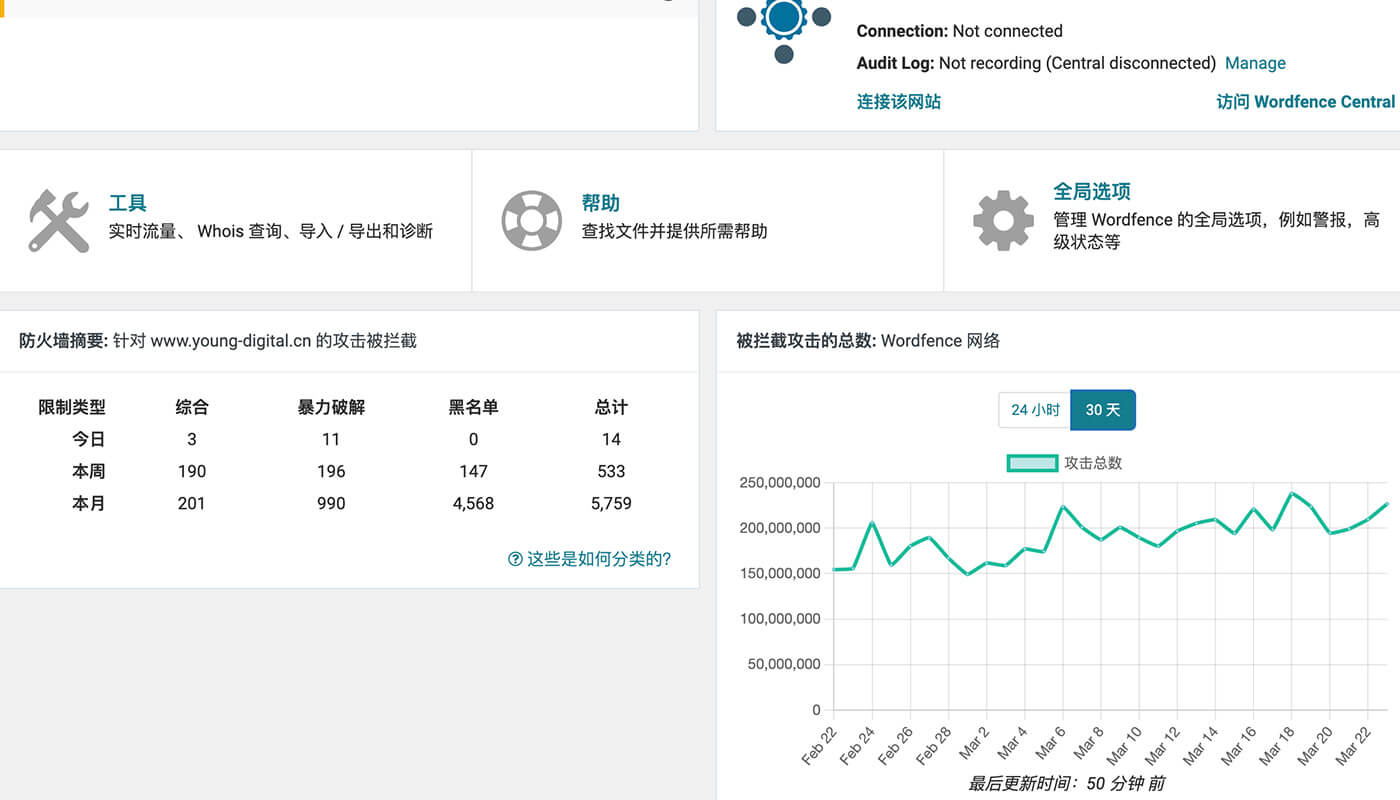The height and width of the screenshot is (800, 1400).
Task: Click the 连接该网站 link
Action: pyautogui.click(x=899, y=101)
